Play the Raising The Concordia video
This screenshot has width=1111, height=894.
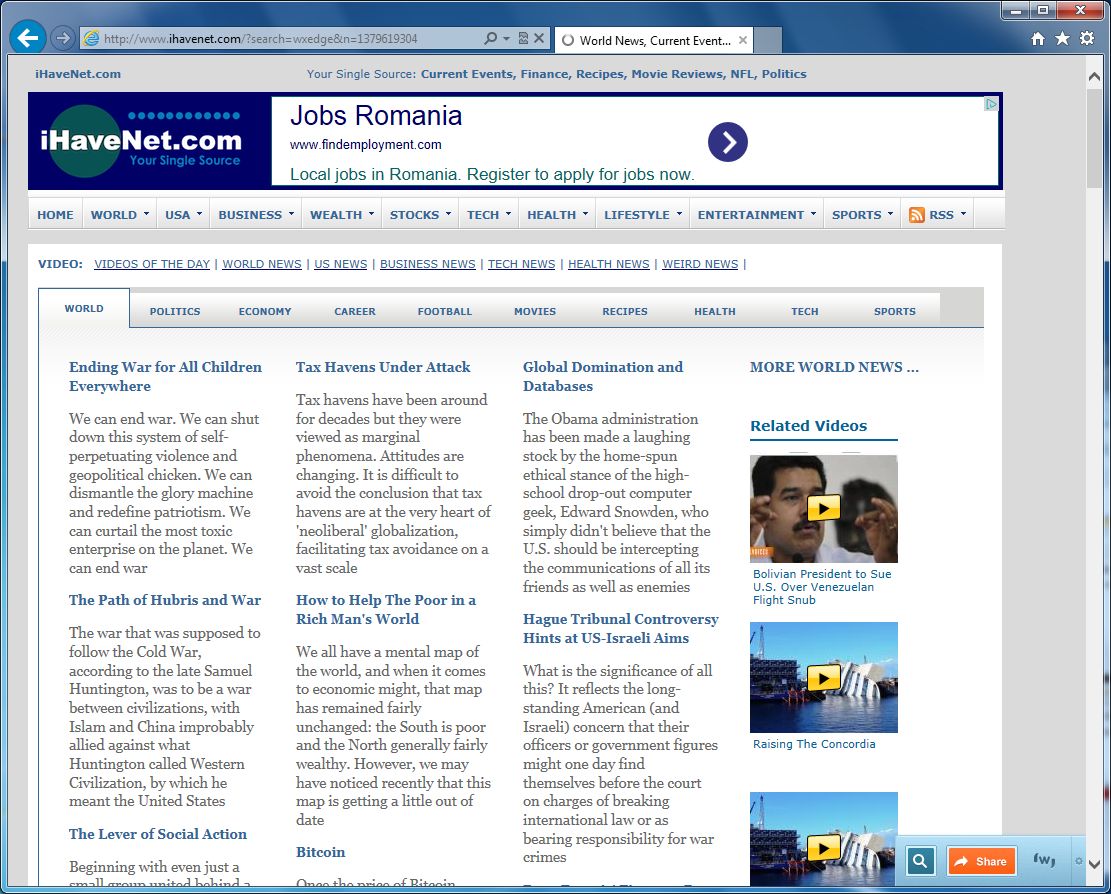[x=823, y=678]
